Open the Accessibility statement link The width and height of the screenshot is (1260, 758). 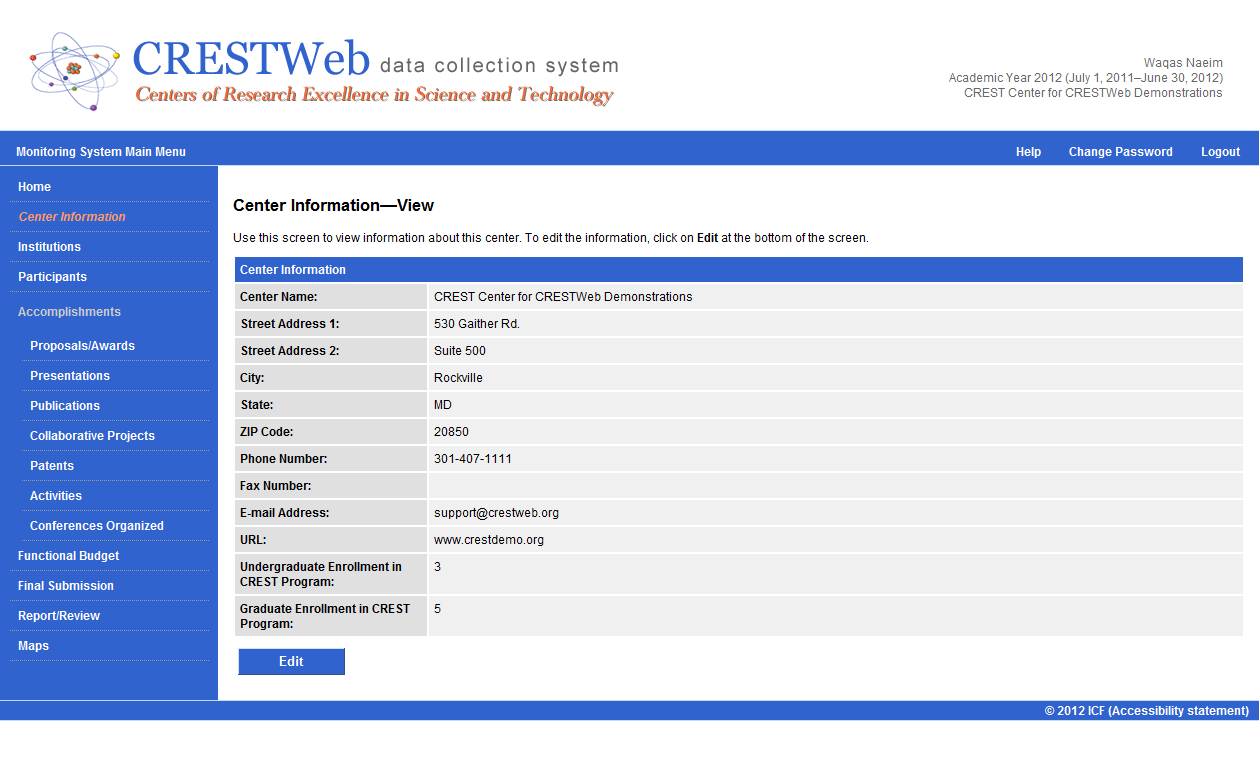point(1178,711)
